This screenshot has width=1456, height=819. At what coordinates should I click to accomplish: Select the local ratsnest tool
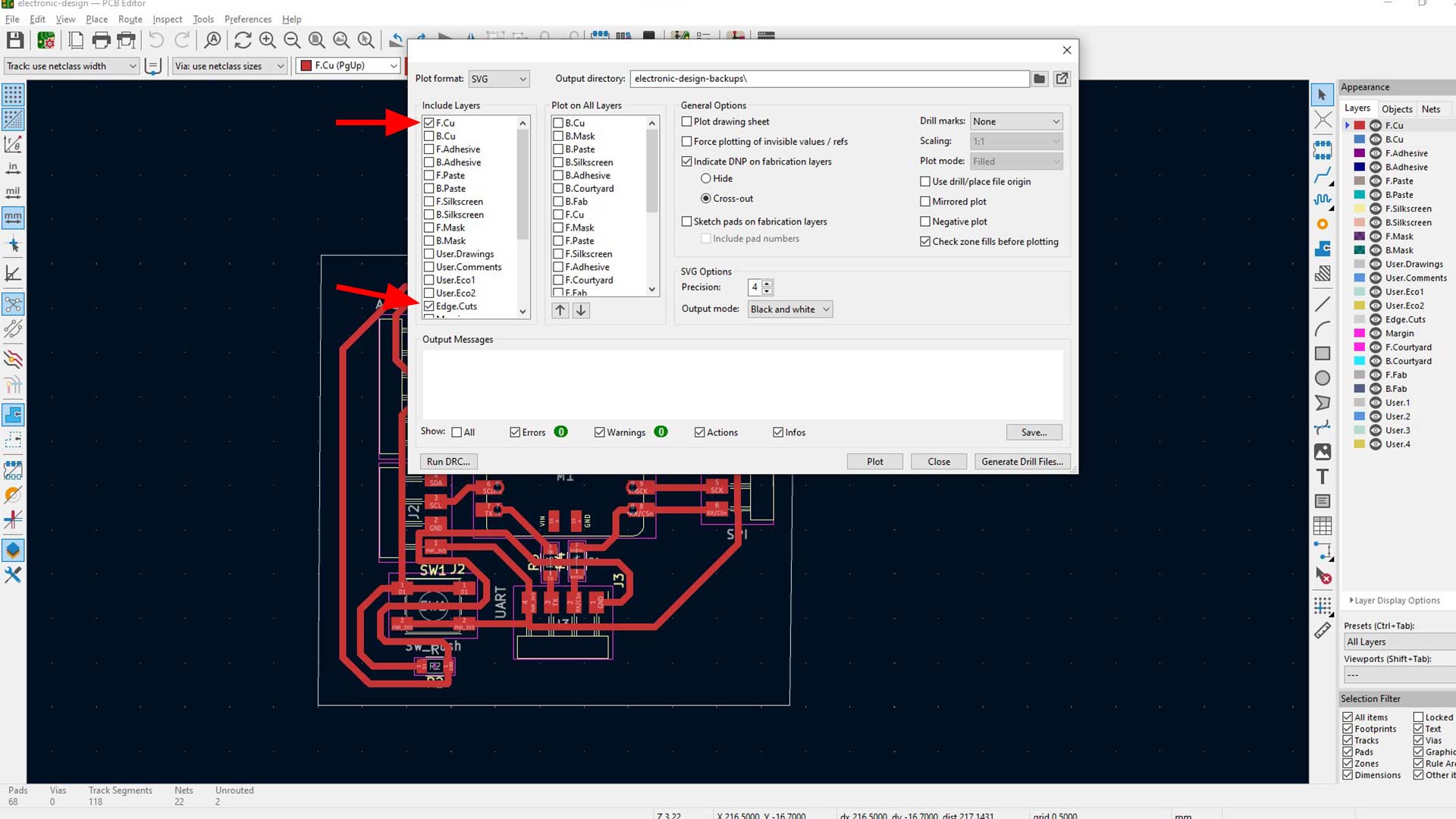point(1323,120)
